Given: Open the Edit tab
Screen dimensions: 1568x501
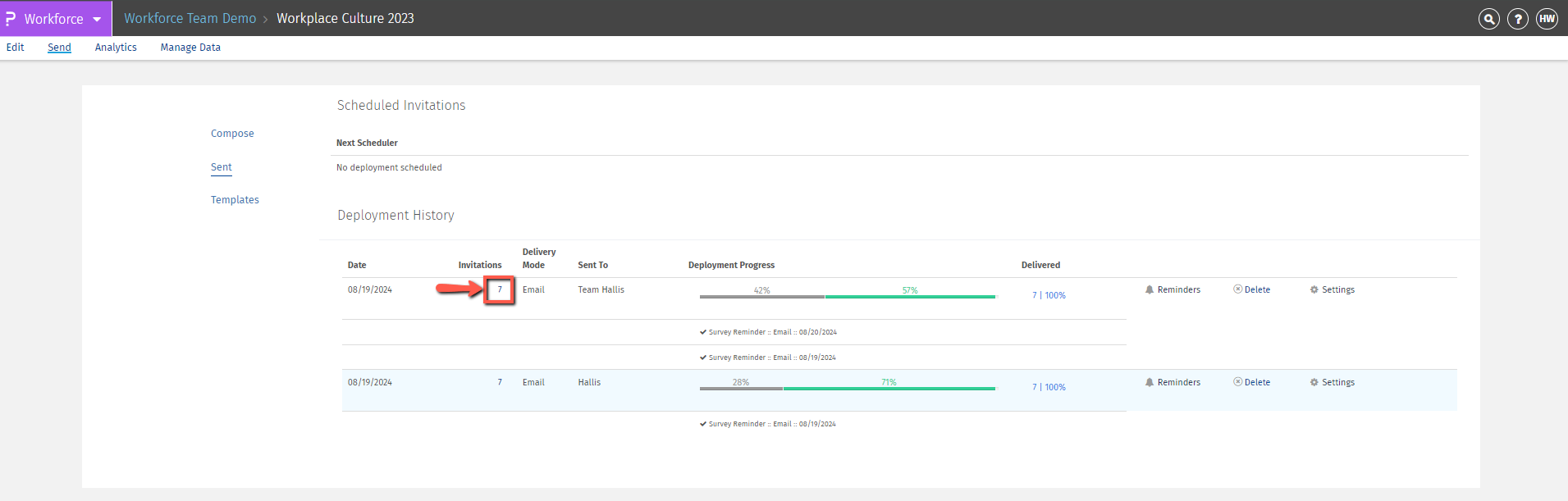Looking at the screenshot, I should tap(15, 48).
